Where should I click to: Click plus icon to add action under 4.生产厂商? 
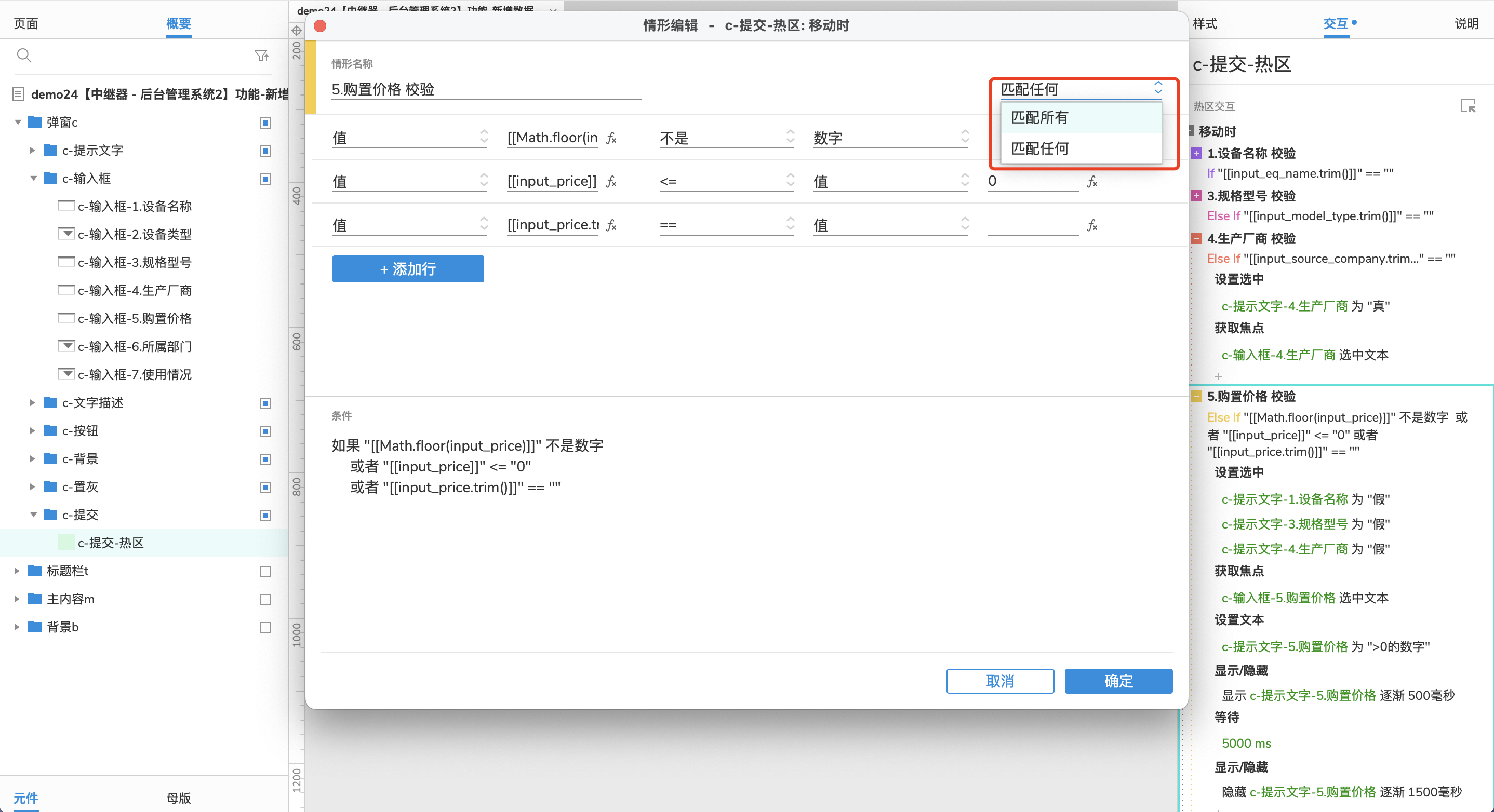pyautogui.click(x=1218, y=376)
